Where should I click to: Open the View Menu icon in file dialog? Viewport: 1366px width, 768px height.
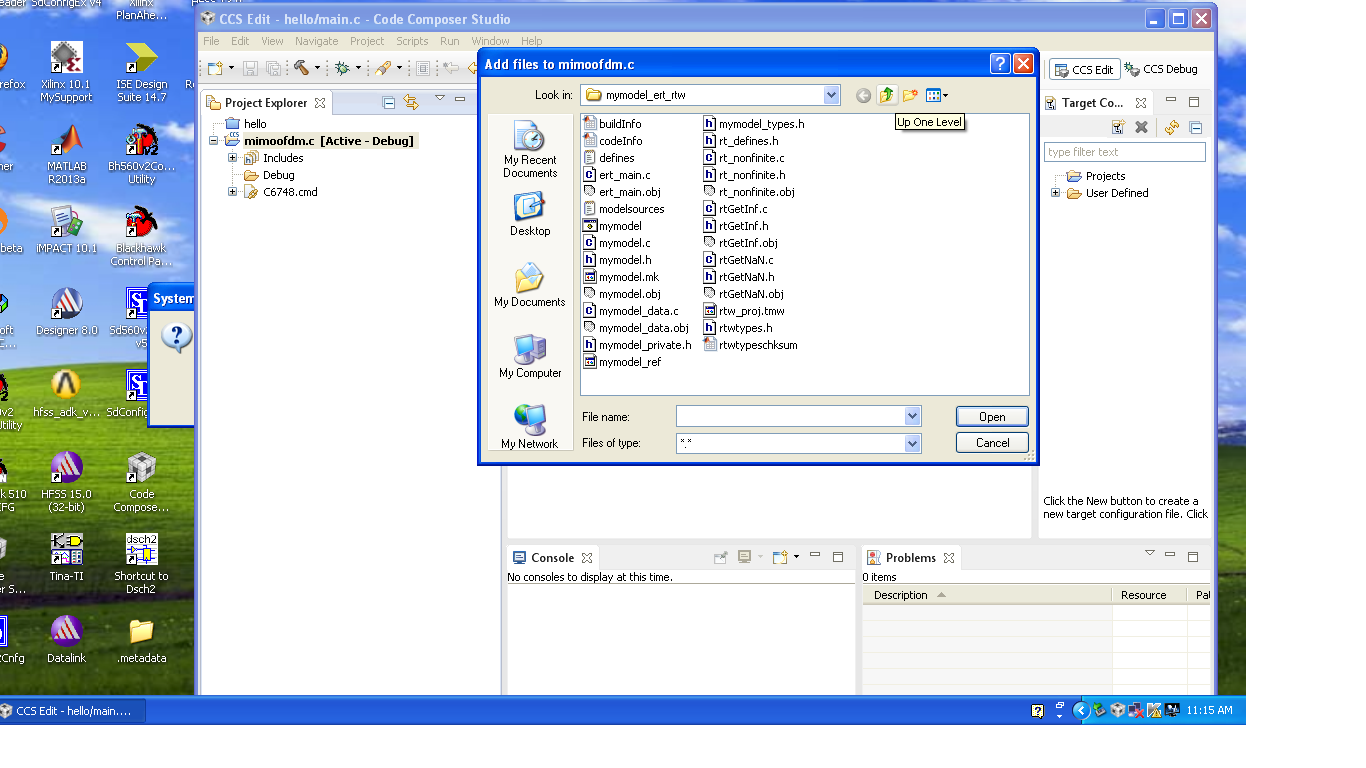[936, 95]
